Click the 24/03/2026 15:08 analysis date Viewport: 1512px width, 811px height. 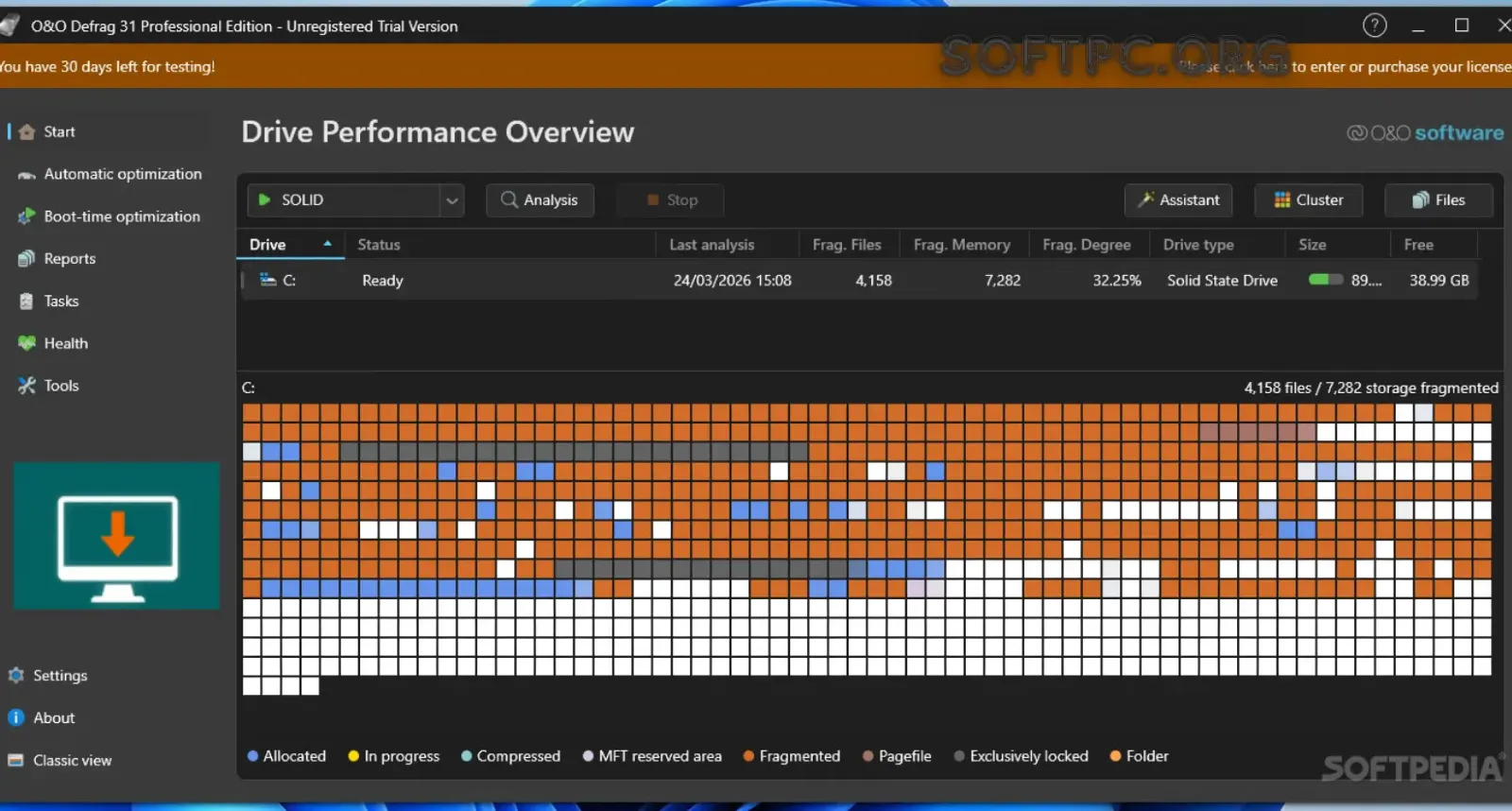click(x=732, y=281)
